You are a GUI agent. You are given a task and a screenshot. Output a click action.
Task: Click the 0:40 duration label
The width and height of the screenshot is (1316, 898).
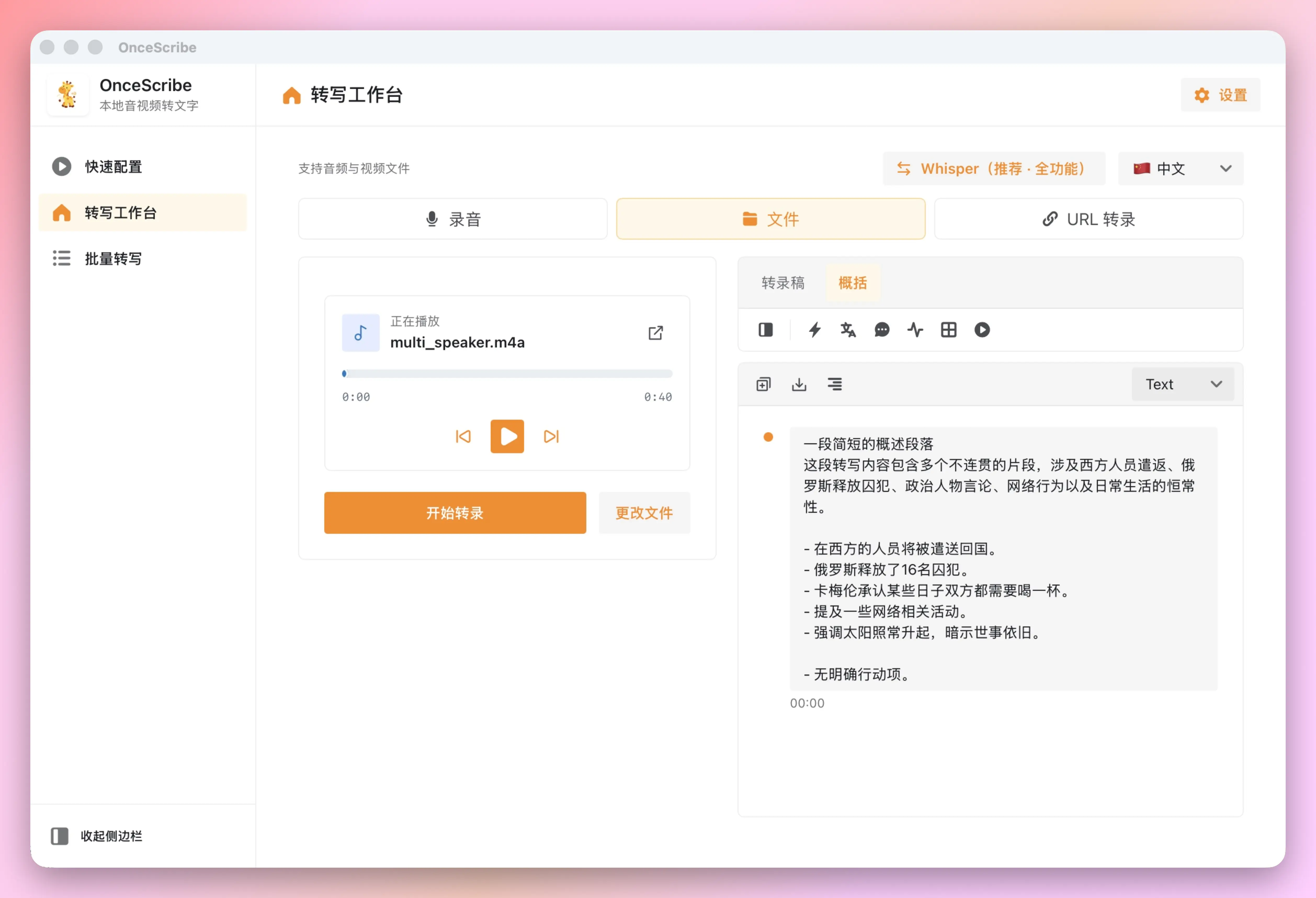658,397
